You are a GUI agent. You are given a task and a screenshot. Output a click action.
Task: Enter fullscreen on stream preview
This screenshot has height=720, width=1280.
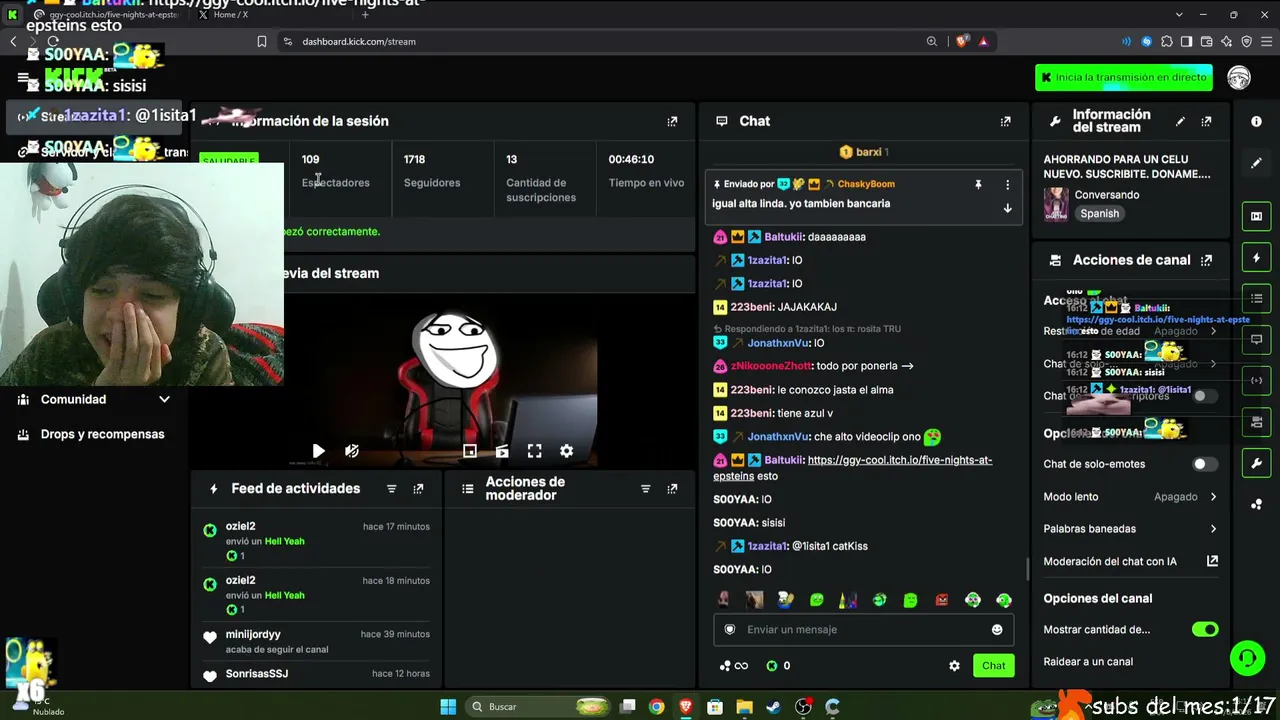[x=535, y=451]
